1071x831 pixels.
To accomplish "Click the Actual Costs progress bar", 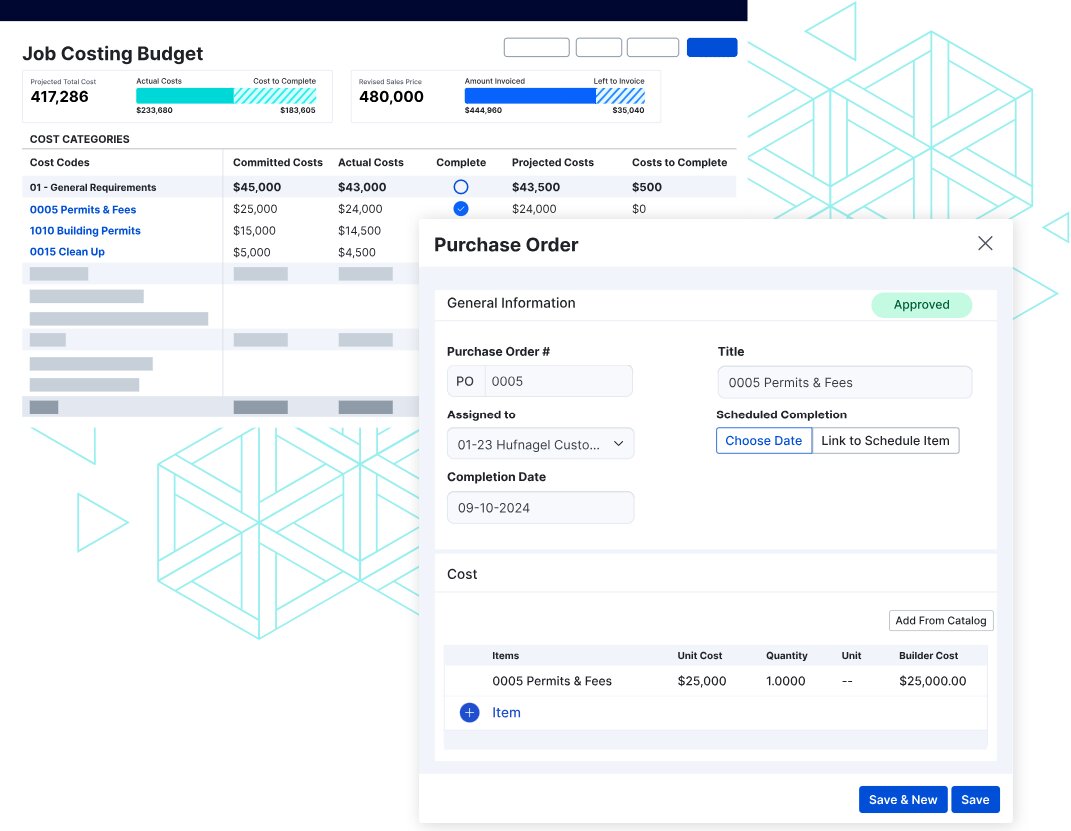I will [x=183, y=93].
